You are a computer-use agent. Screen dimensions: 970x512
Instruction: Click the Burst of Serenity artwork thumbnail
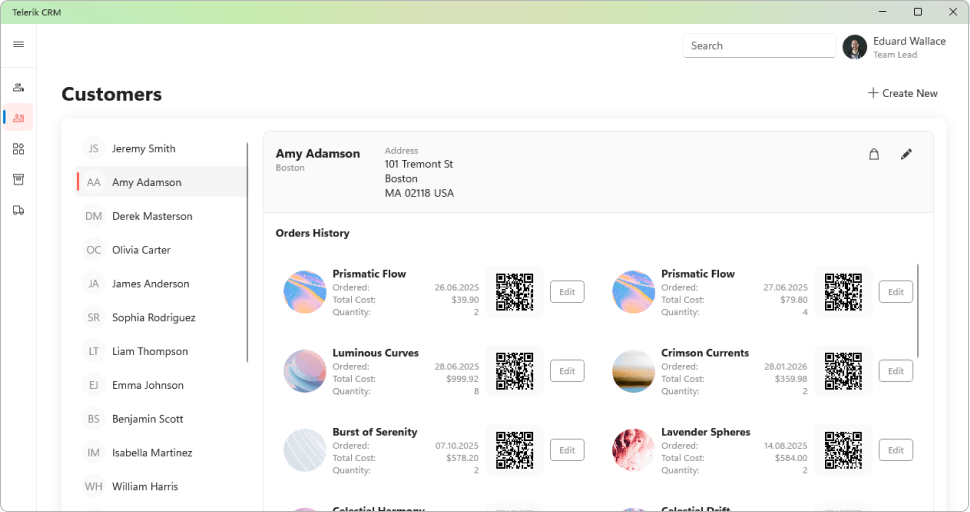pyautogui.click(x=305, y=450)
